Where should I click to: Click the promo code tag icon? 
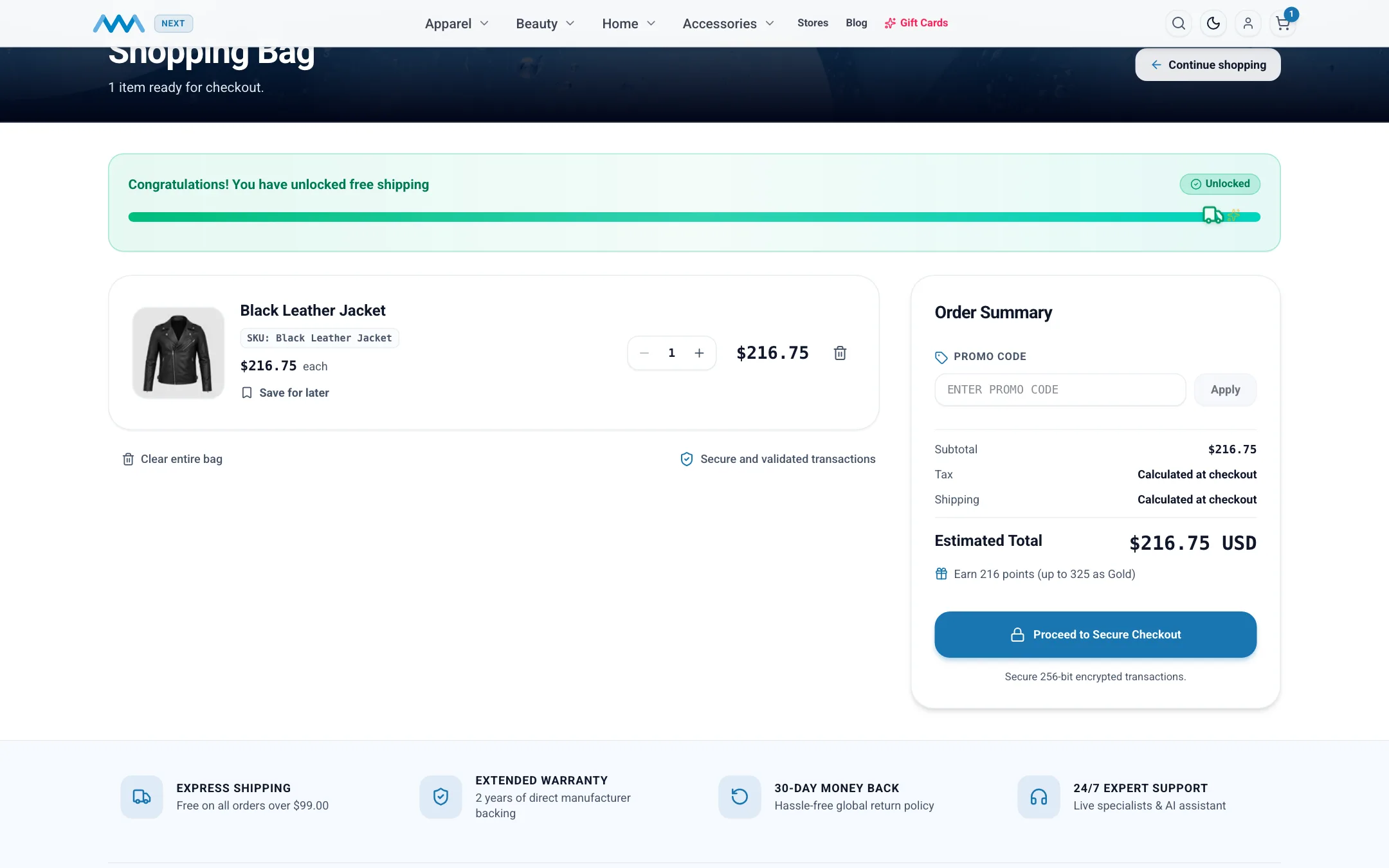click(x=941, y=357)
